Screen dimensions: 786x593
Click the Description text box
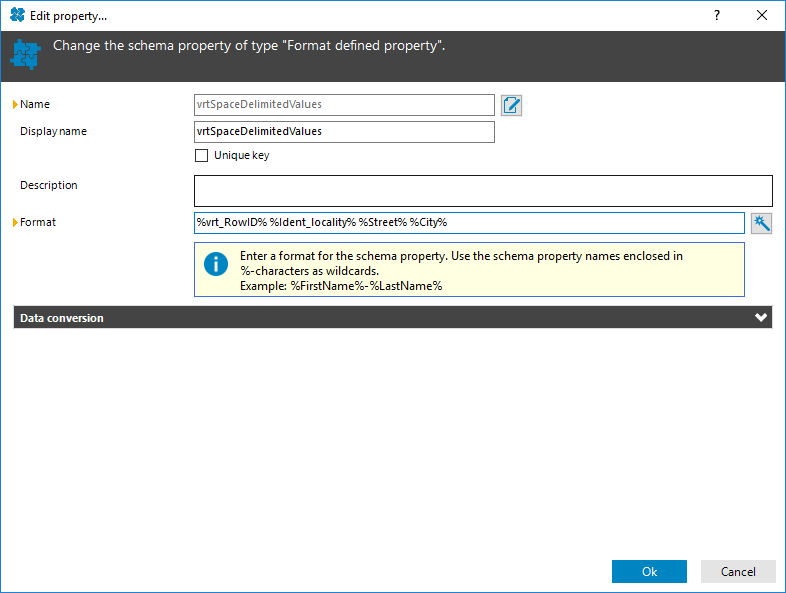point(483,191)
